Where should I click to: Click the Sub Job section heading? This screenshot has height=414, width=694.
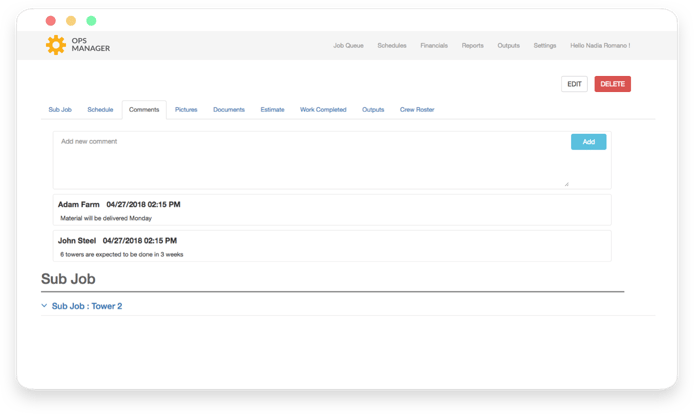(x=68, y=279)
